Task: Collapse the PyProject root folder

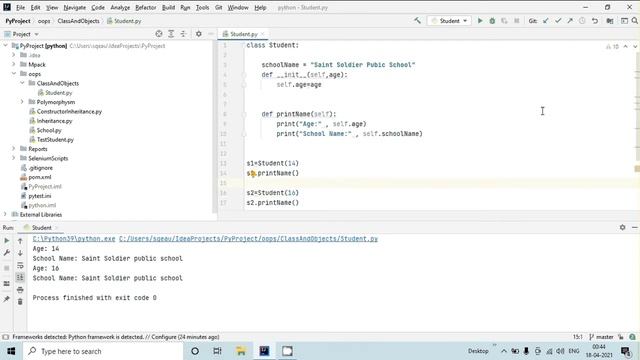Action: pos(6,46)
